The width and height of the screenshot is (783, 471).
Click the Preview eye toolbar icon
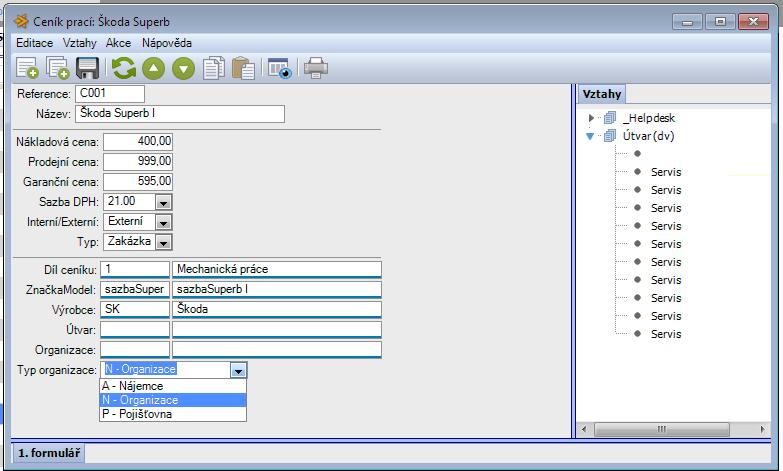tap(279, 68)
